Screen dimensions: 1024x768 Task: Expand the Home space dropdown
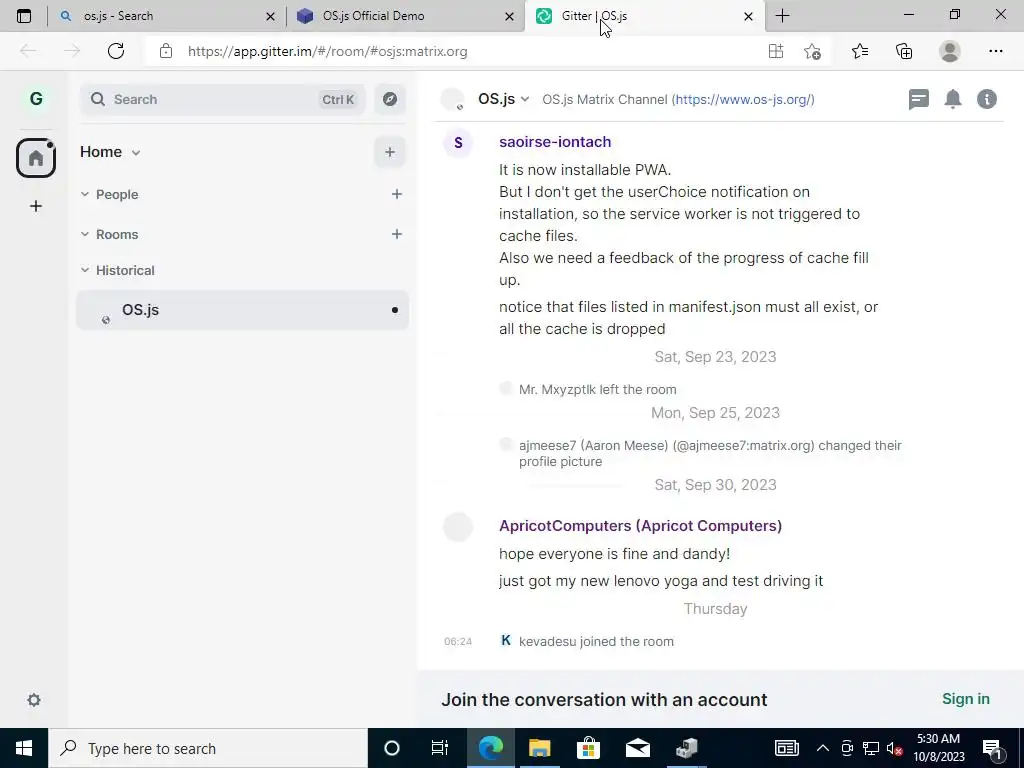[136, 153]
